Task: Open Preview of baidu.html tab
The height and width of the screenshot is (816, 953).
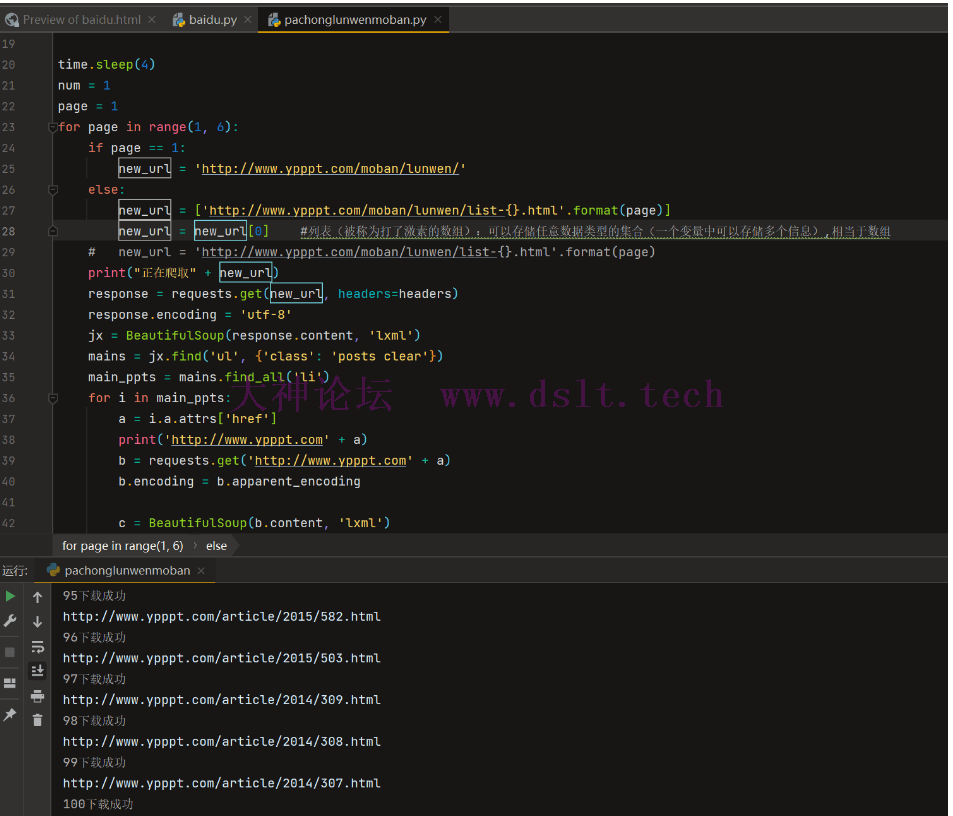Action: pyautogui.click(x=82, y=20)
